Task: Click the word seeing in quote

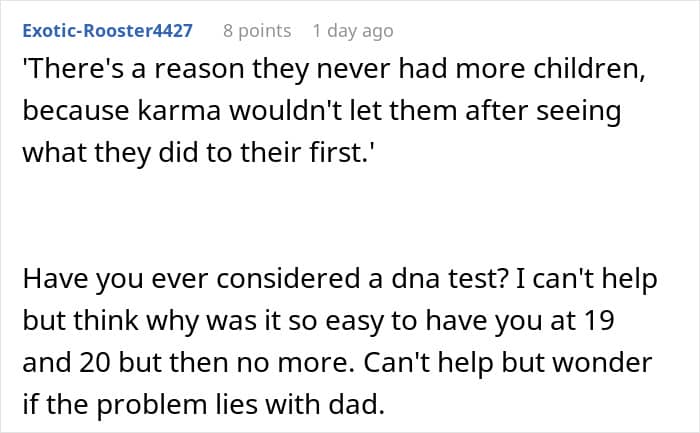Action: pyautogui.click(x=578, y=112)
